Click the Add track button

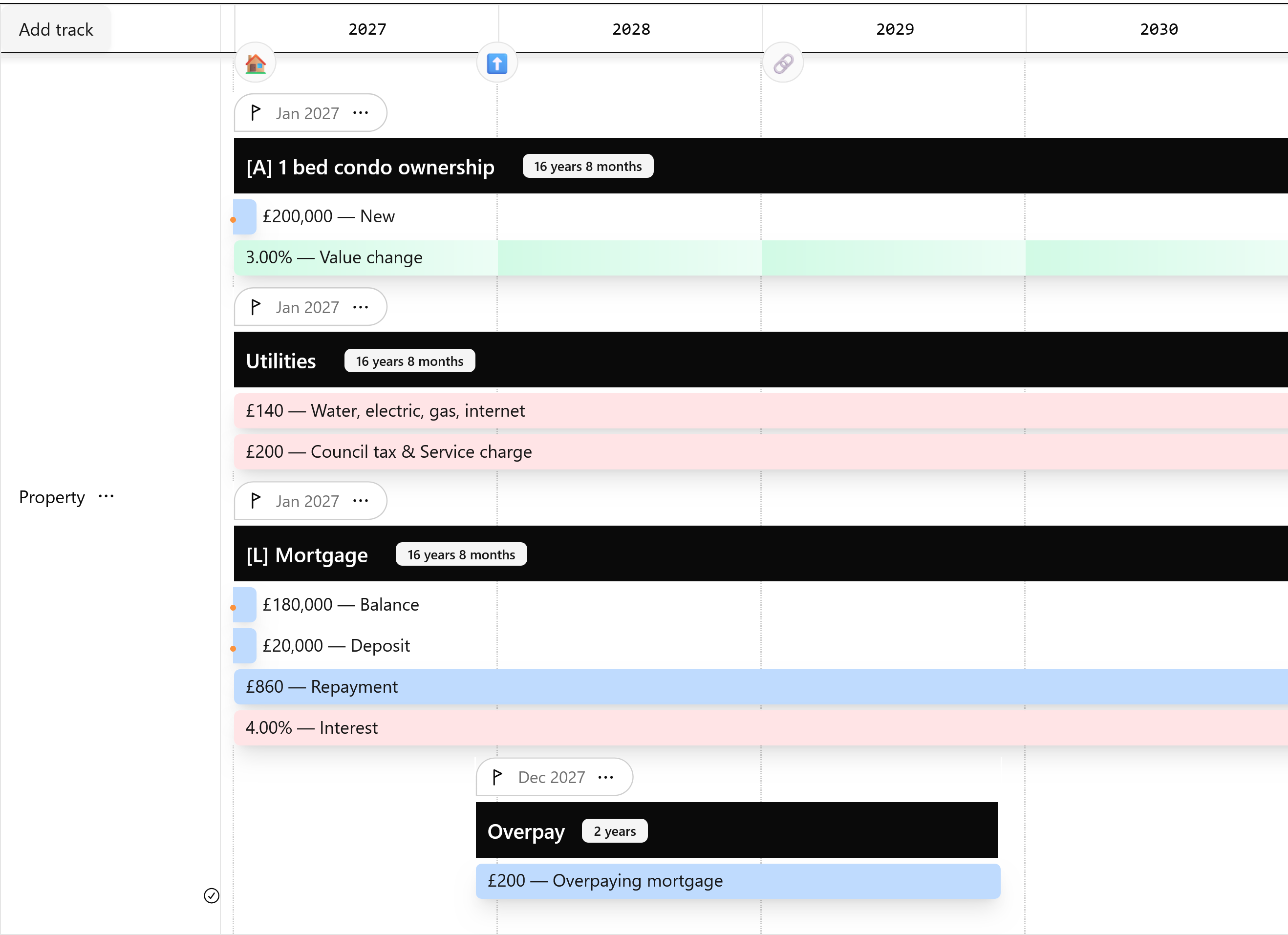56,29
